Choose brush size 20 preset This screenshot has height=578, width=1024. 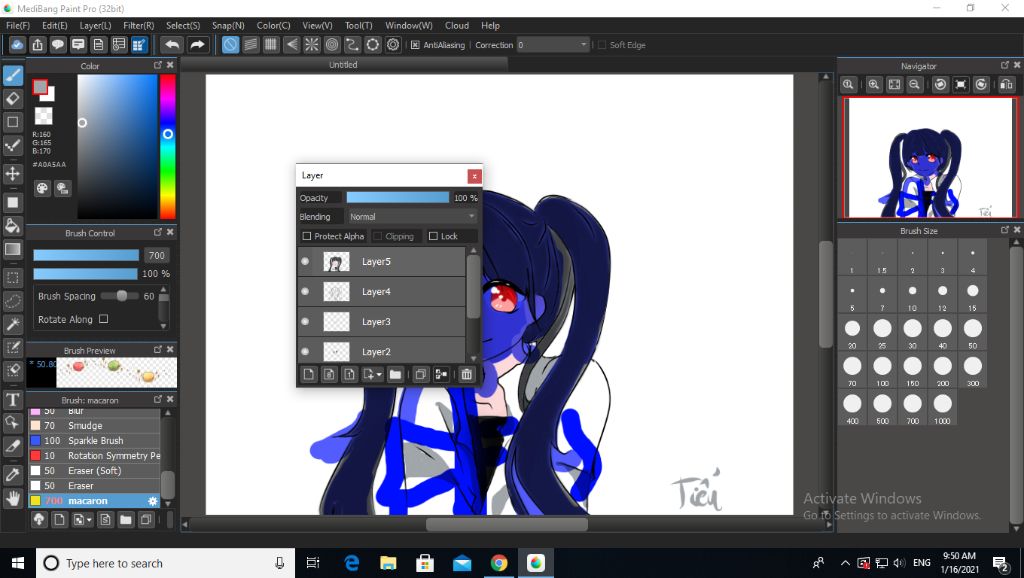pyautogui.click(x=852, y=332)
